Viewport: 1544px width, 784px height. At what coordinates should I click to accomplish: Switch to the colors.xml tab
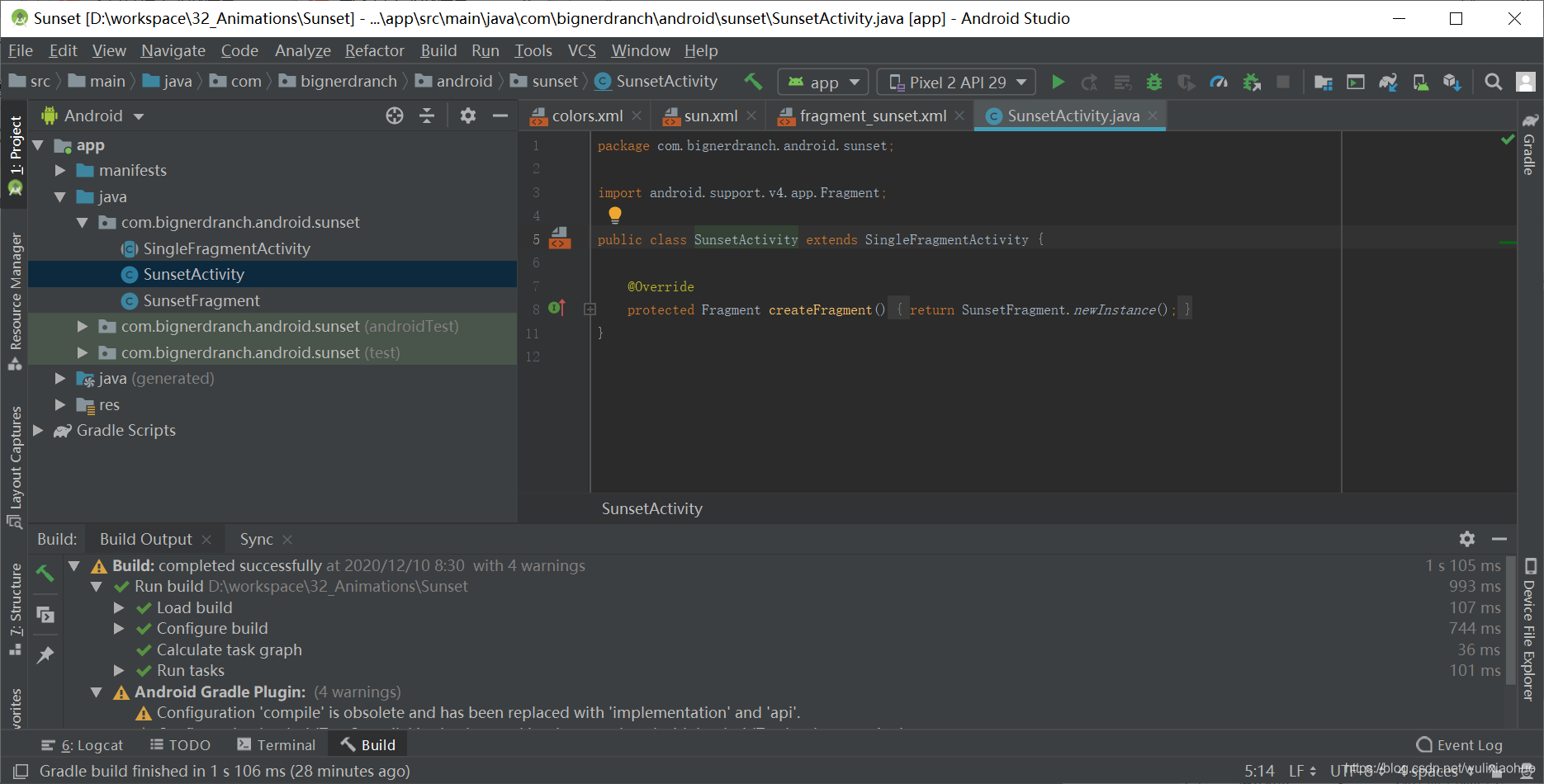(x=588, y=116)
